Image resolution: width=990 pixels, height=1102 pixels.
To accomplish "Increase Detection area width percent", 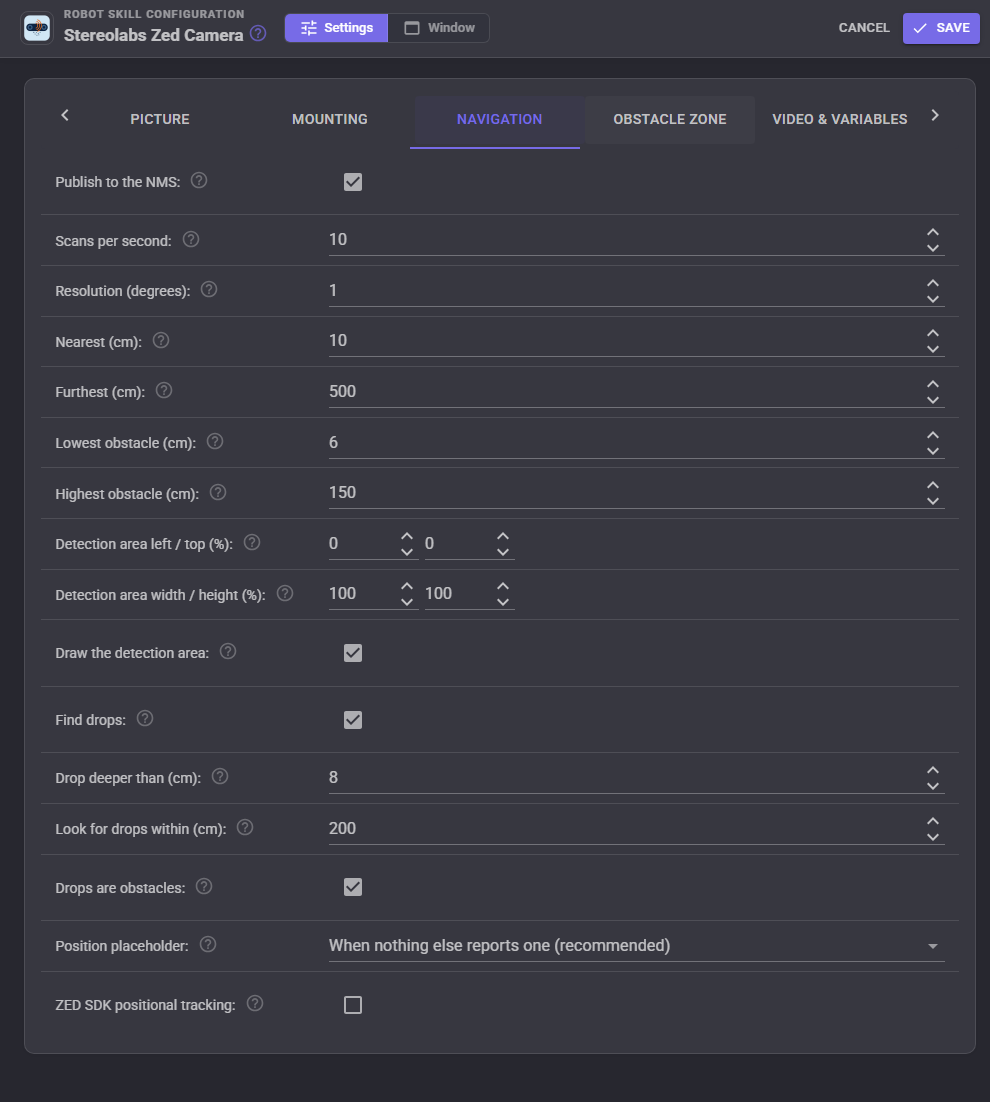I will (407, 585).
